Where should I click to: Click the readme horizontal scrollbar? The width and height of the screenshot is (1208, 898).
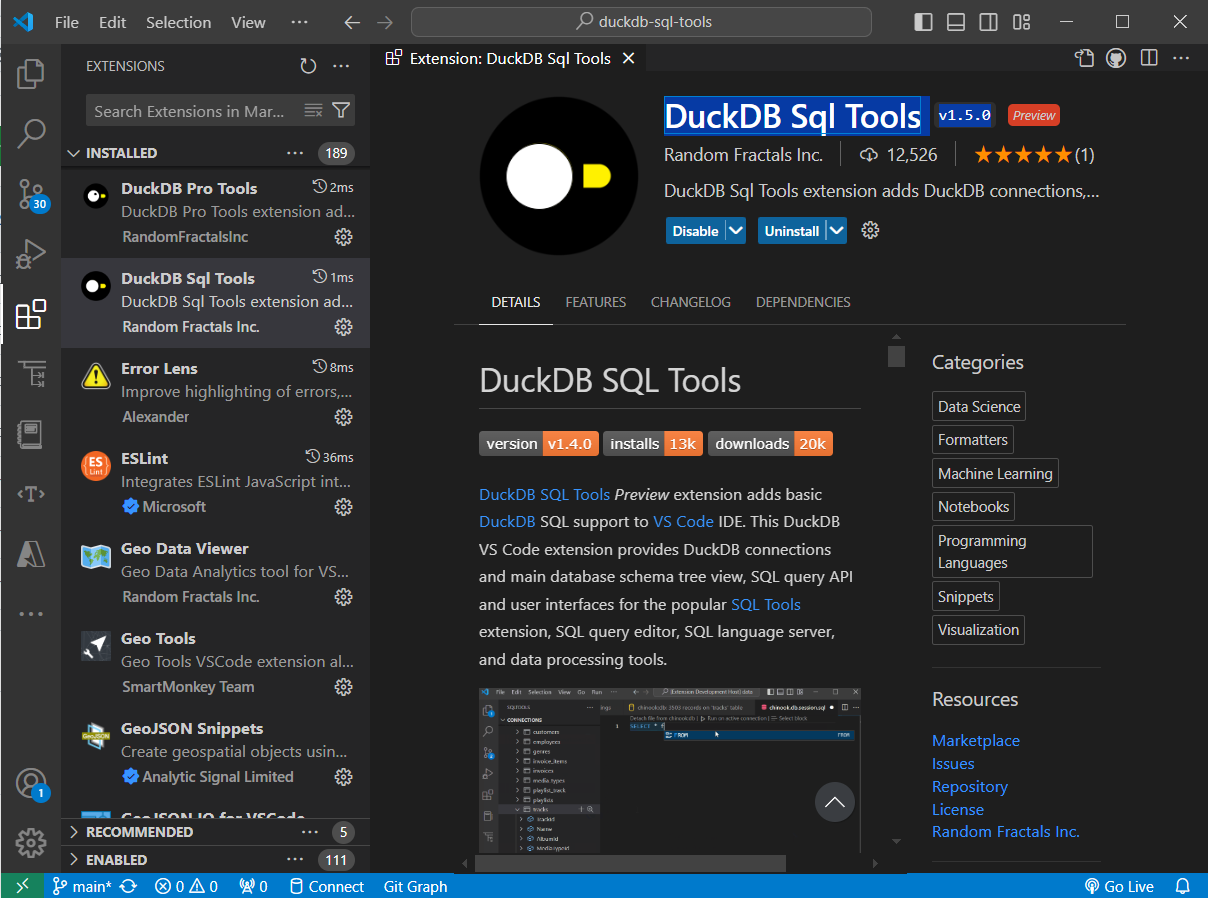tap(630, 863)
